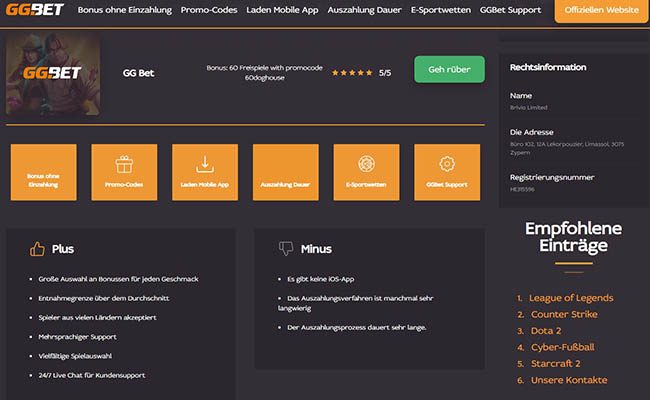The width and height of the screenshot is (650, 400).
Task: Open League of Legends recommended entry
Action: tap(571, 298)
